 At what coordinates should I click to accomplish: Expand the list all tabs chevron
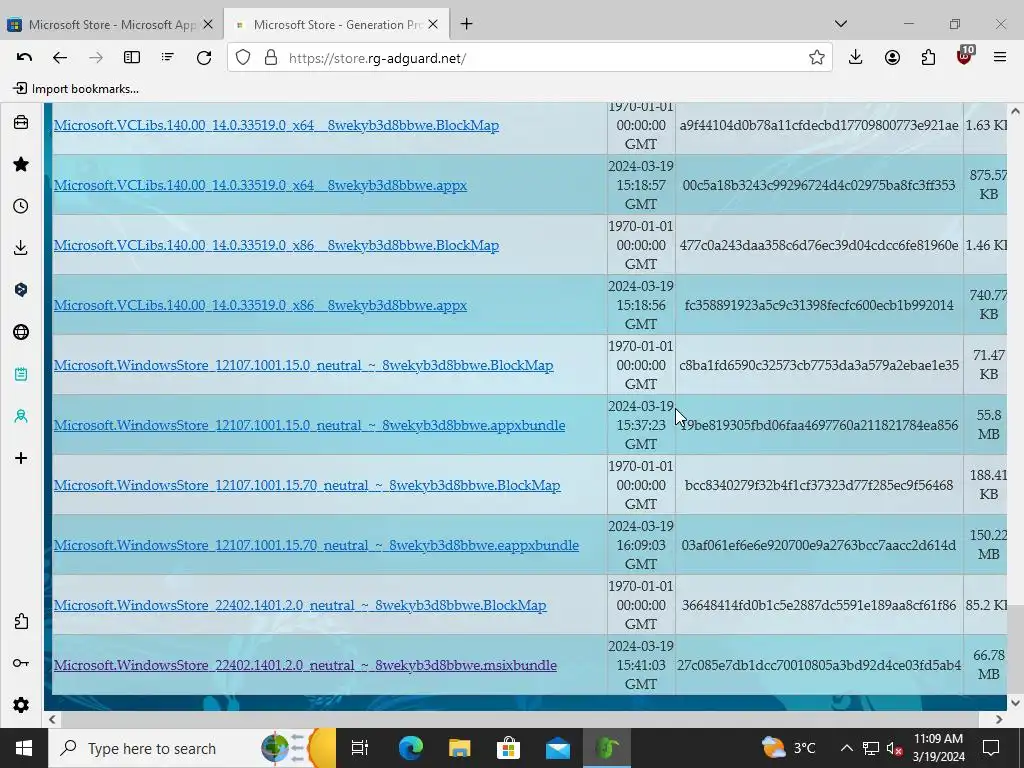[841, 24]
